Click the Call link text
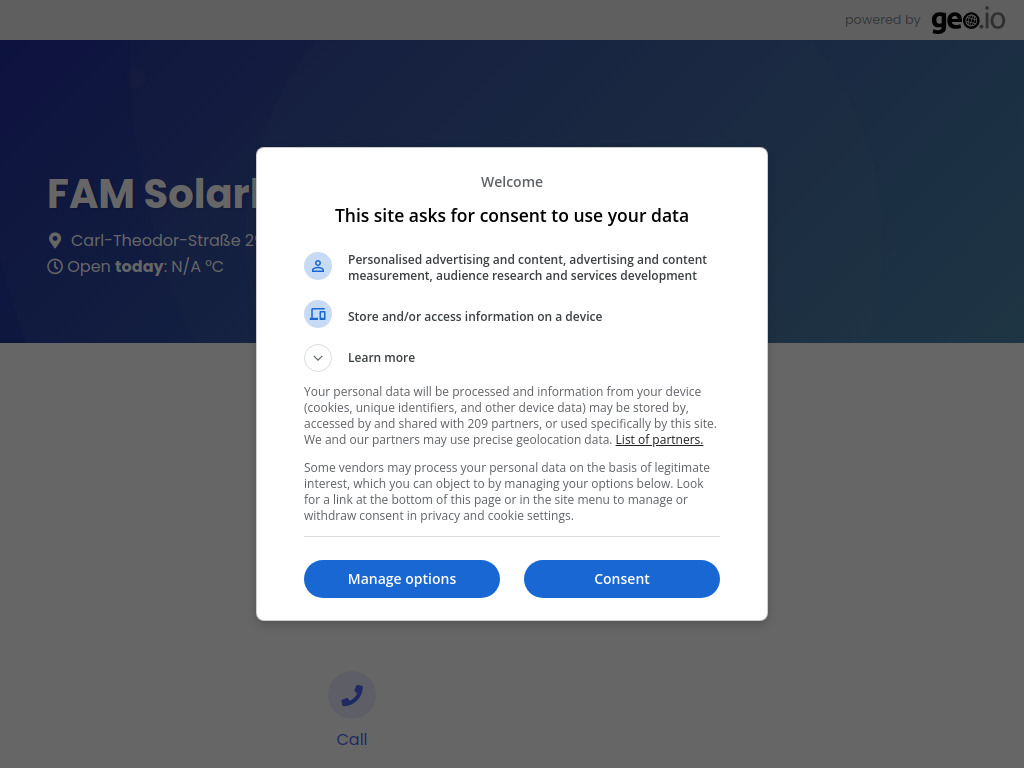This screenshot has width=1024, height=768. pyautogui.click(x=352, y=739)
